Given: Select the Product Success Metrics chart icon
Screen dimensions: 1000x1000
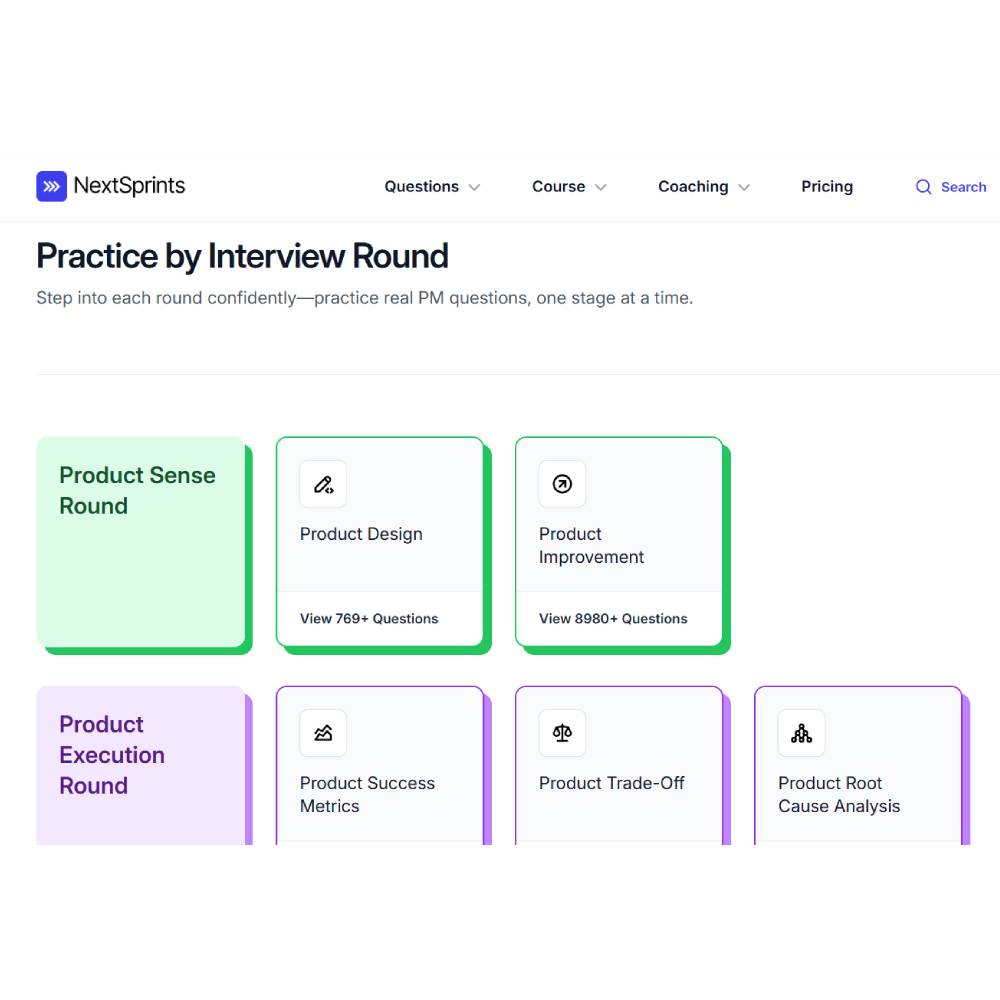Looking at the screenshot, I should click(323, 733).
